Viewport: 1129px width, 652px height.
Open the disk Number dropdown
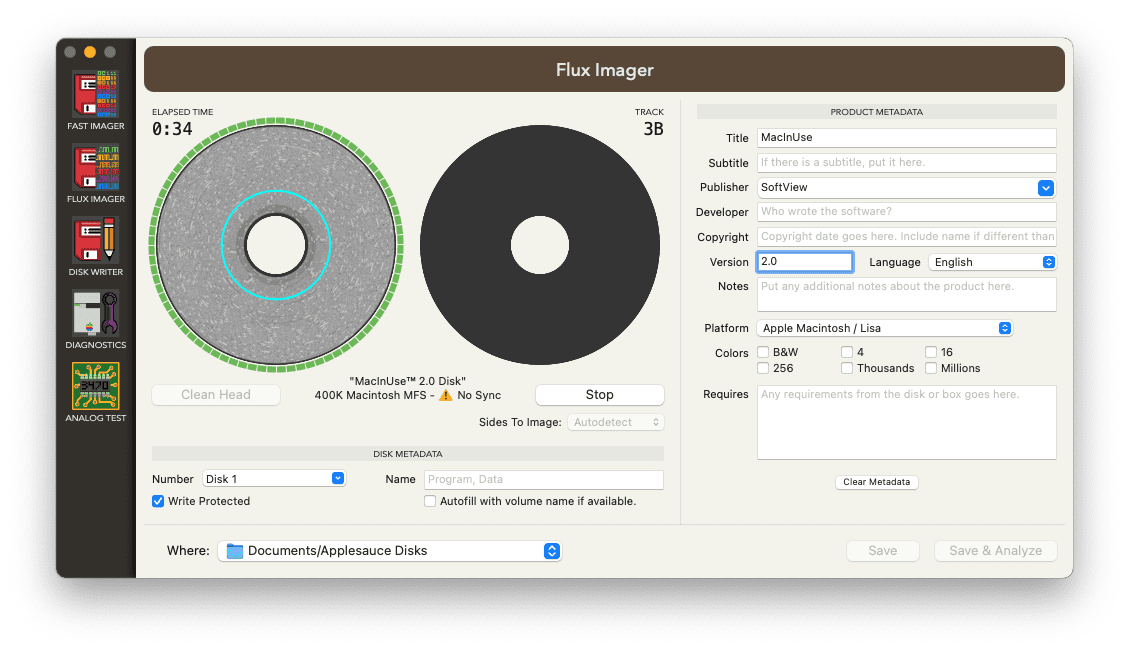pyautogui.click(x=274, y=479)
